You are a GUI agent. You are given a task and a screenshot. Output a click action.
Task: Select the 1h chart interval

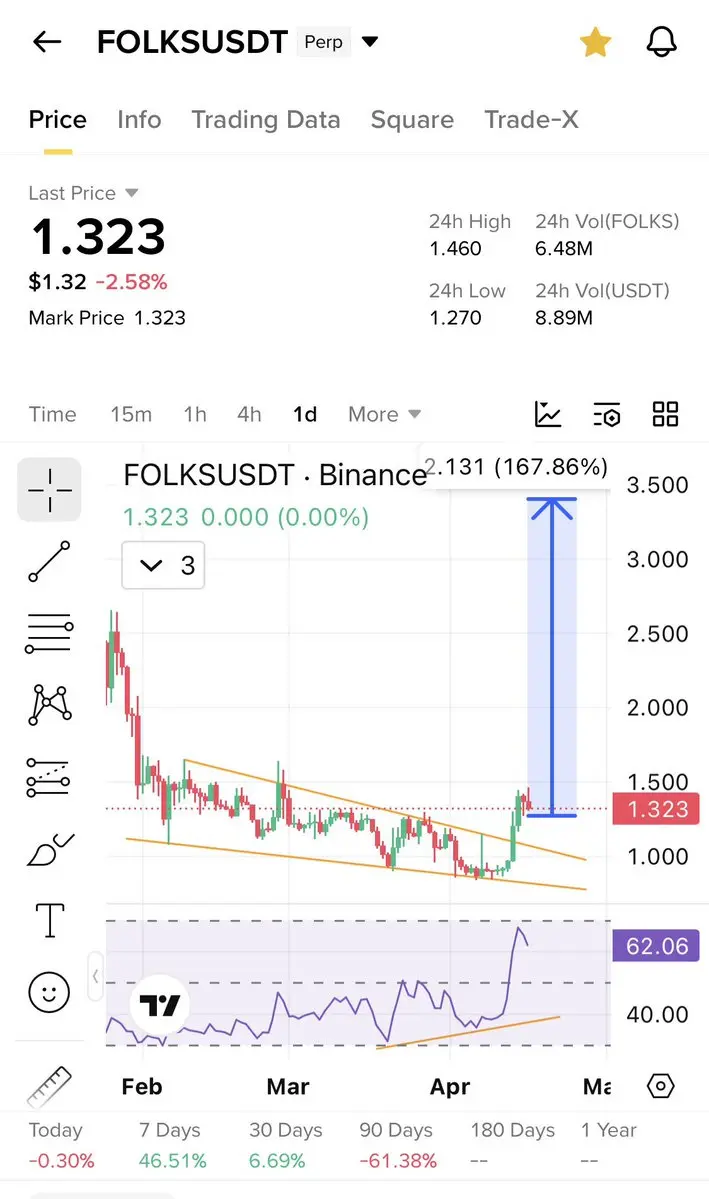click(195, 414)
